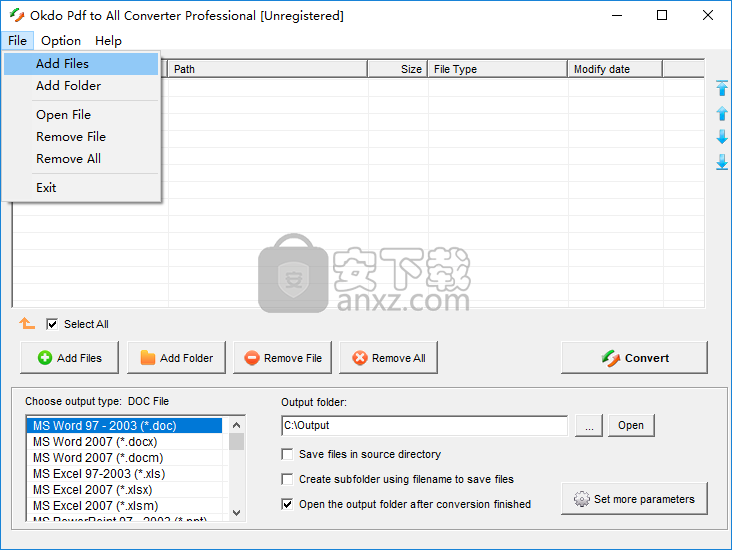Click the move-up arrow icon
732x550 pixels.
pyautogui.click(x=722, y=113)
